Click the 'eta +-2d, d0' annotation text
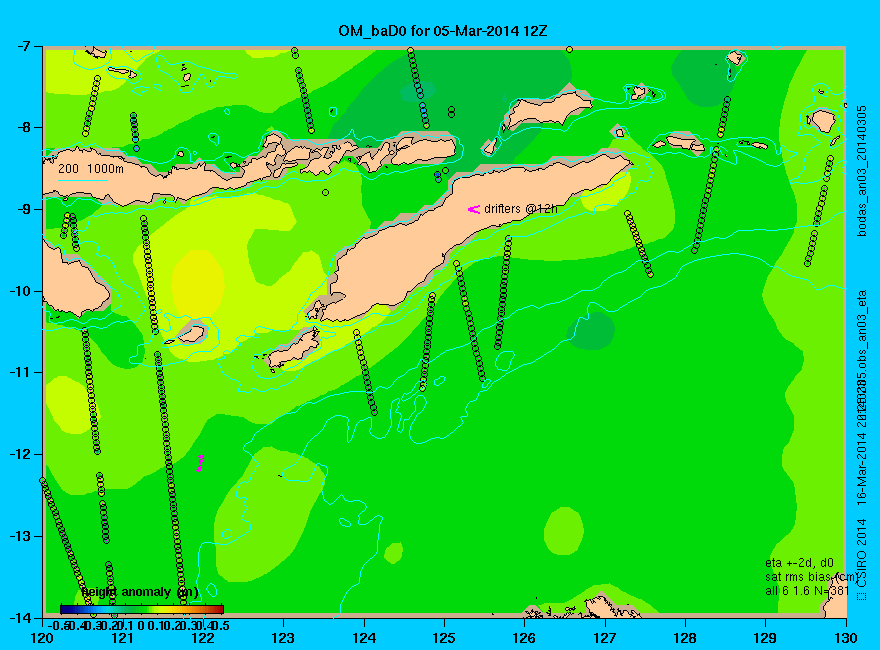The width and height of the screenshot is (880, 650). click(x=799, y=563)
